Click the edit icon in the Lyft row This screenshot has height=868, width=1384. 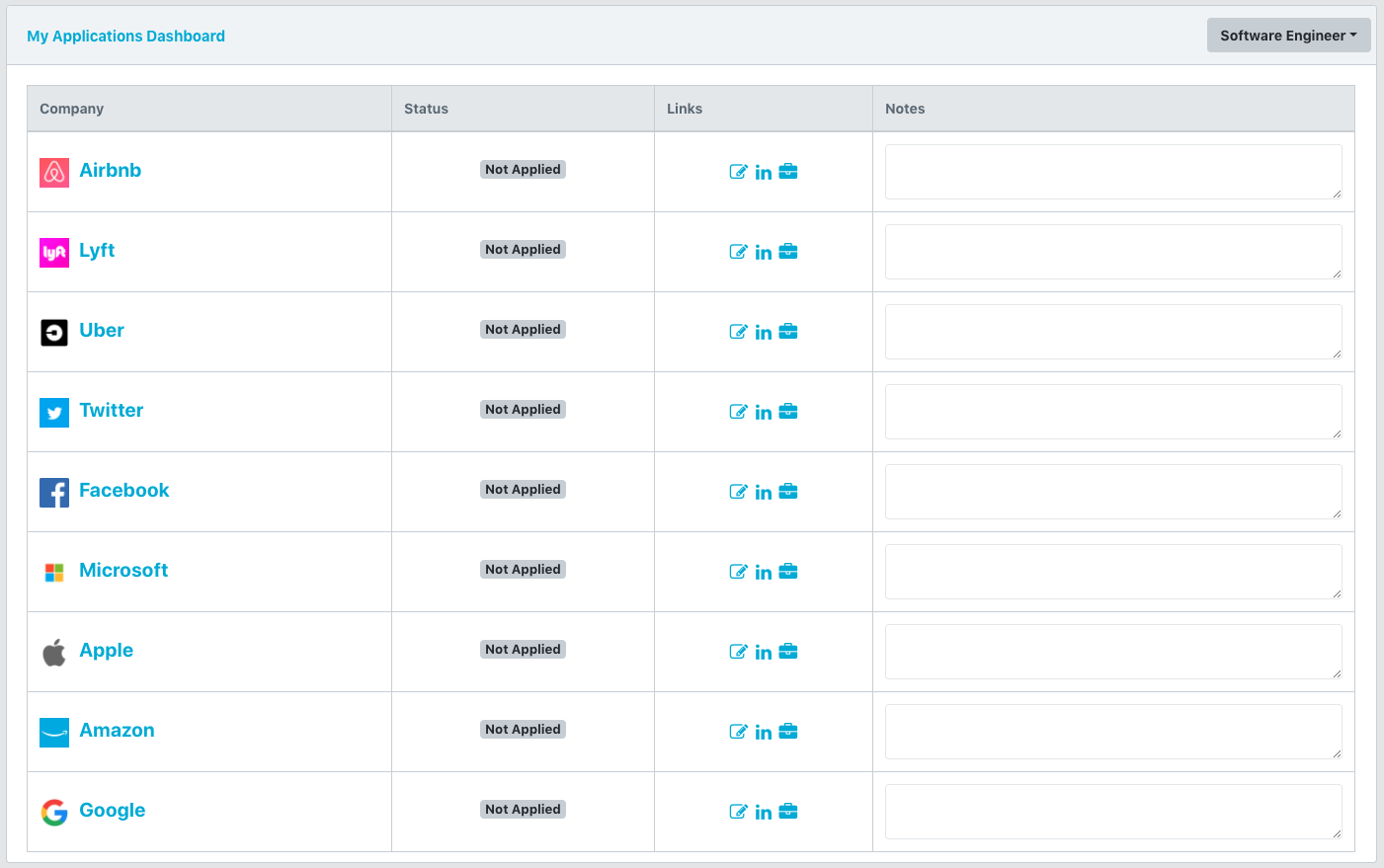pos(738,252)
